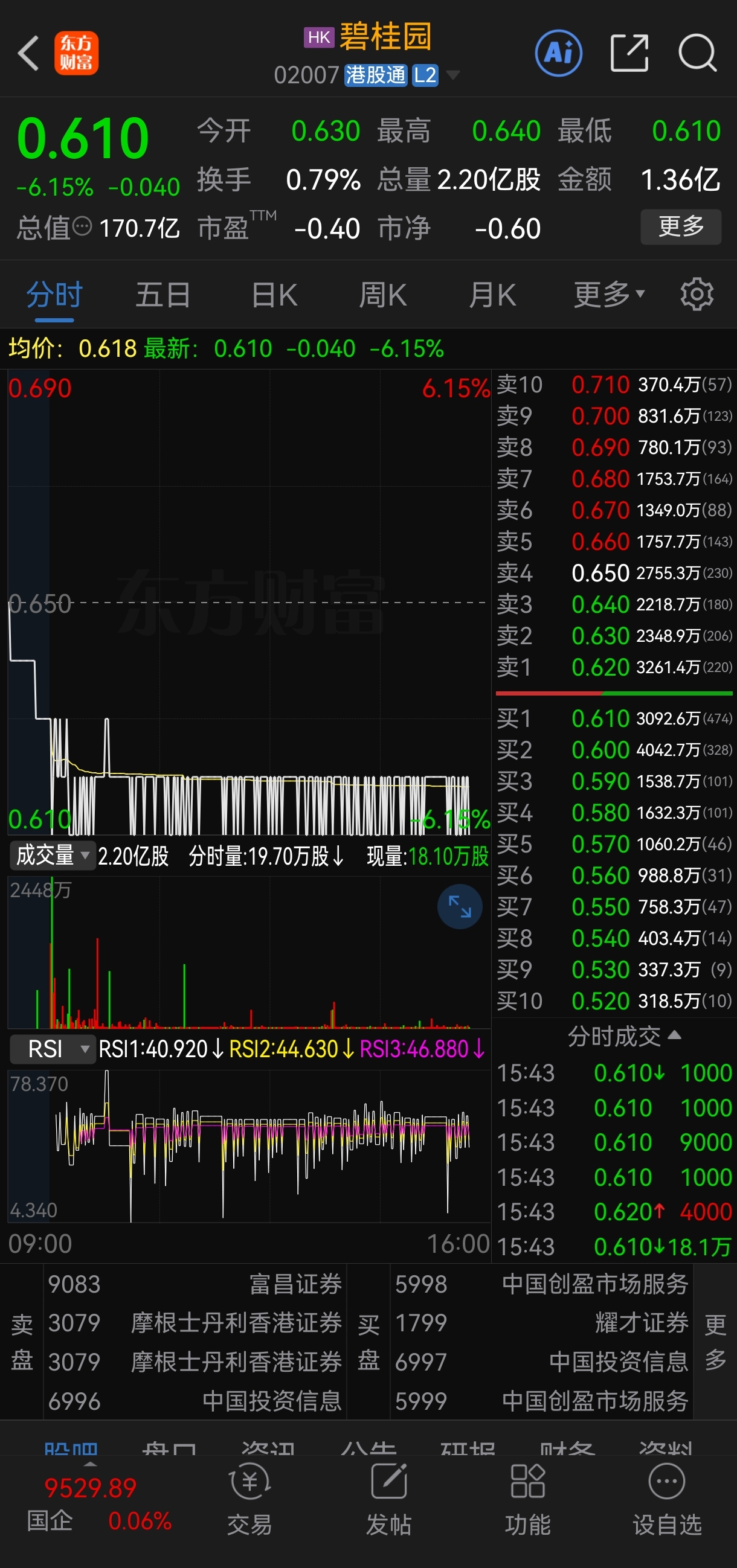The height and width of the screenshot is (1568, 737).
Task: Tap 换手 turnover value 0.79%
Action: click(x=323, y=180)
